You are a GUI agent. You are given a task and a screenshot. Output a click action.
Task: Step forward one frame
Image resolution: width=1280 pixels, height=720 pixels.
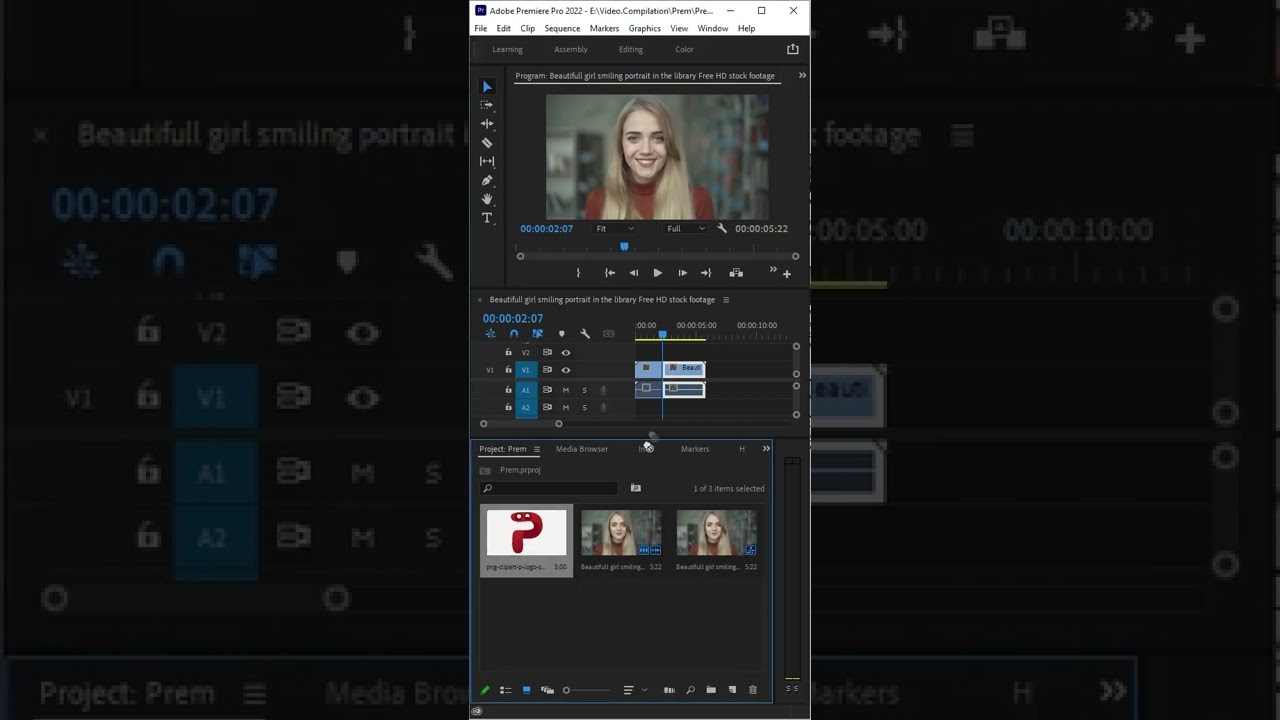pos(682,273)
